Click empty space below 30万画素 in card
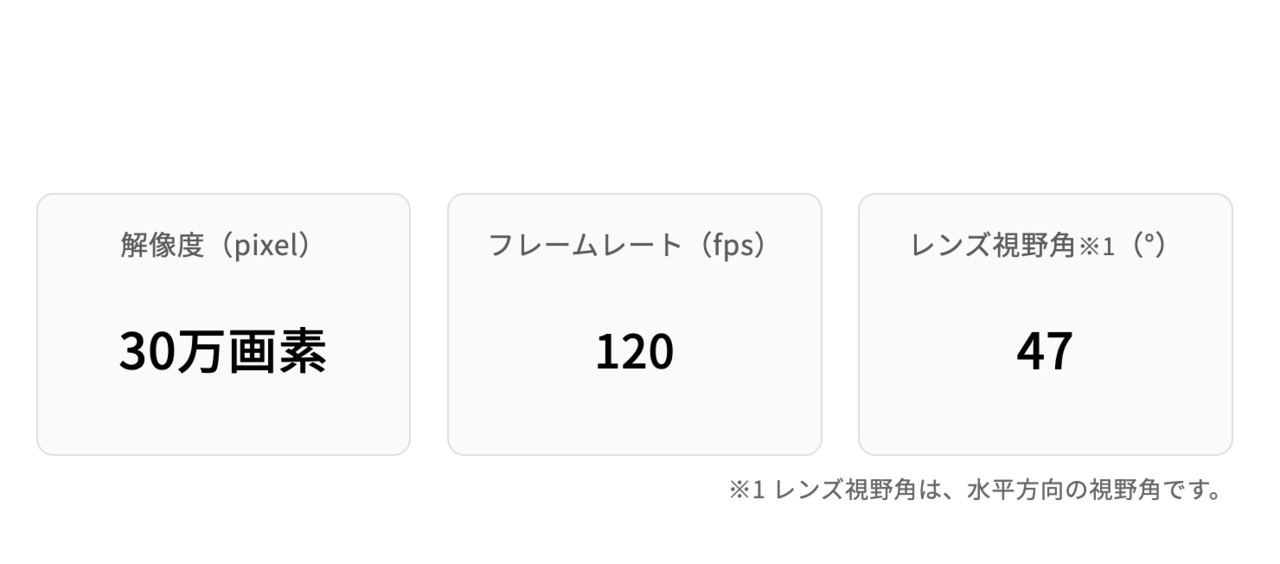1280x564 pixels. pyautogui.click(x=223, y=415)
